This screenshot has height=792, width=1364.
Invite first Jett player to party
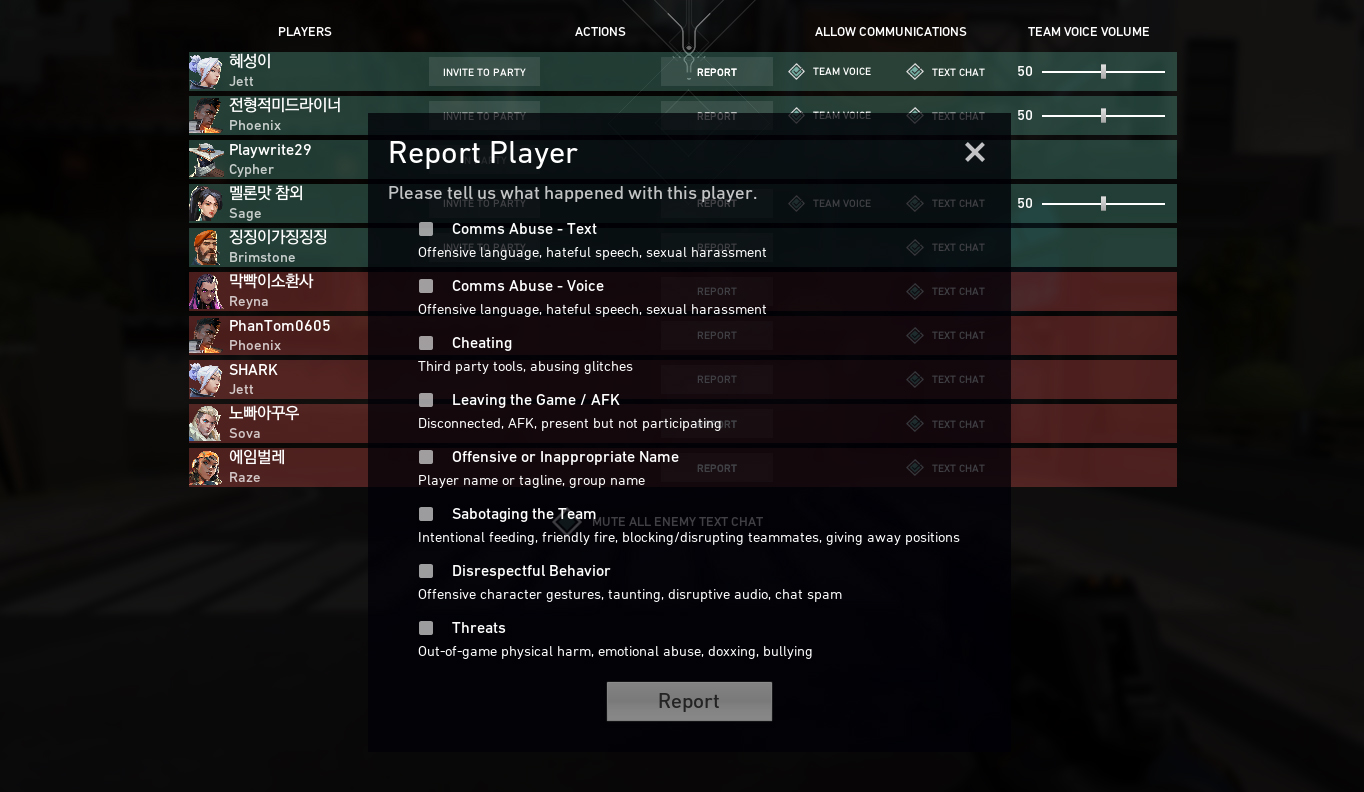484,72
